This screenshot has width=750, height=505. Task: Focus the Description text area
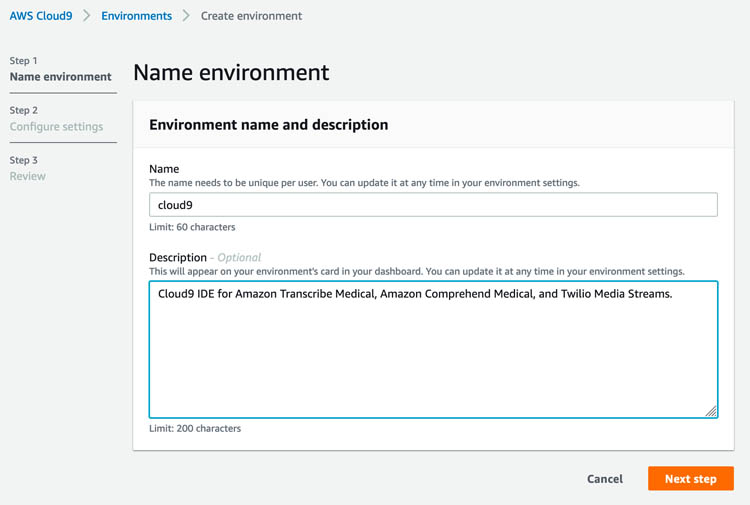click(x=433, y=350)
